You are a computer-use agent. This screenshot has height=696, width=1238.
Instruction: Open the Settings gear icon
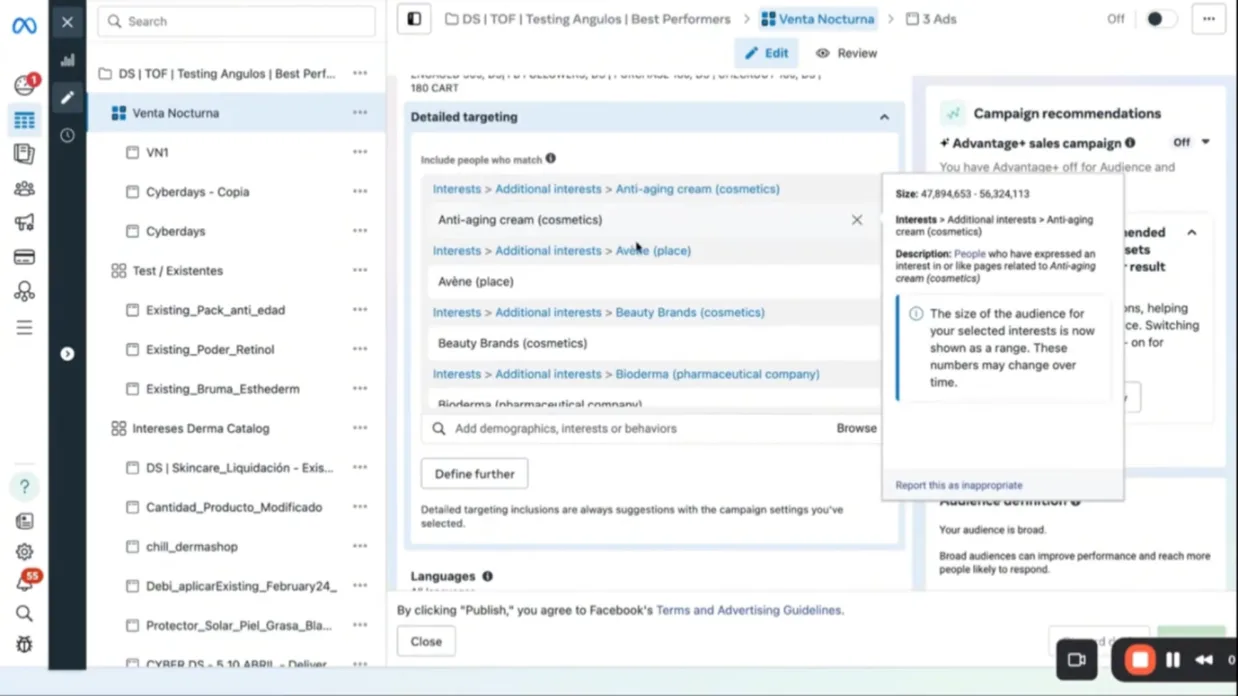coord(24,551)
